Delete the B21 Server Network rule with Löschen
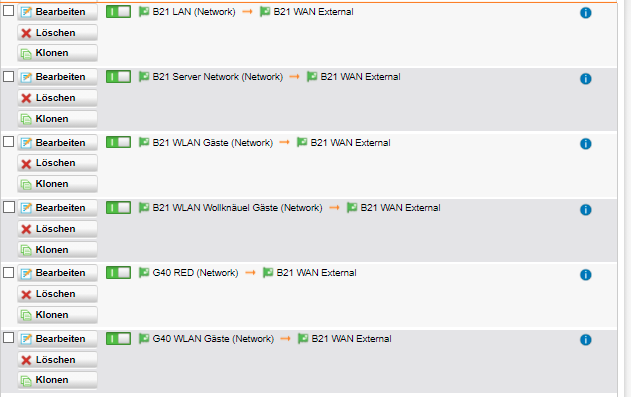Screen dimensions: 631x397 coord(57,98)
